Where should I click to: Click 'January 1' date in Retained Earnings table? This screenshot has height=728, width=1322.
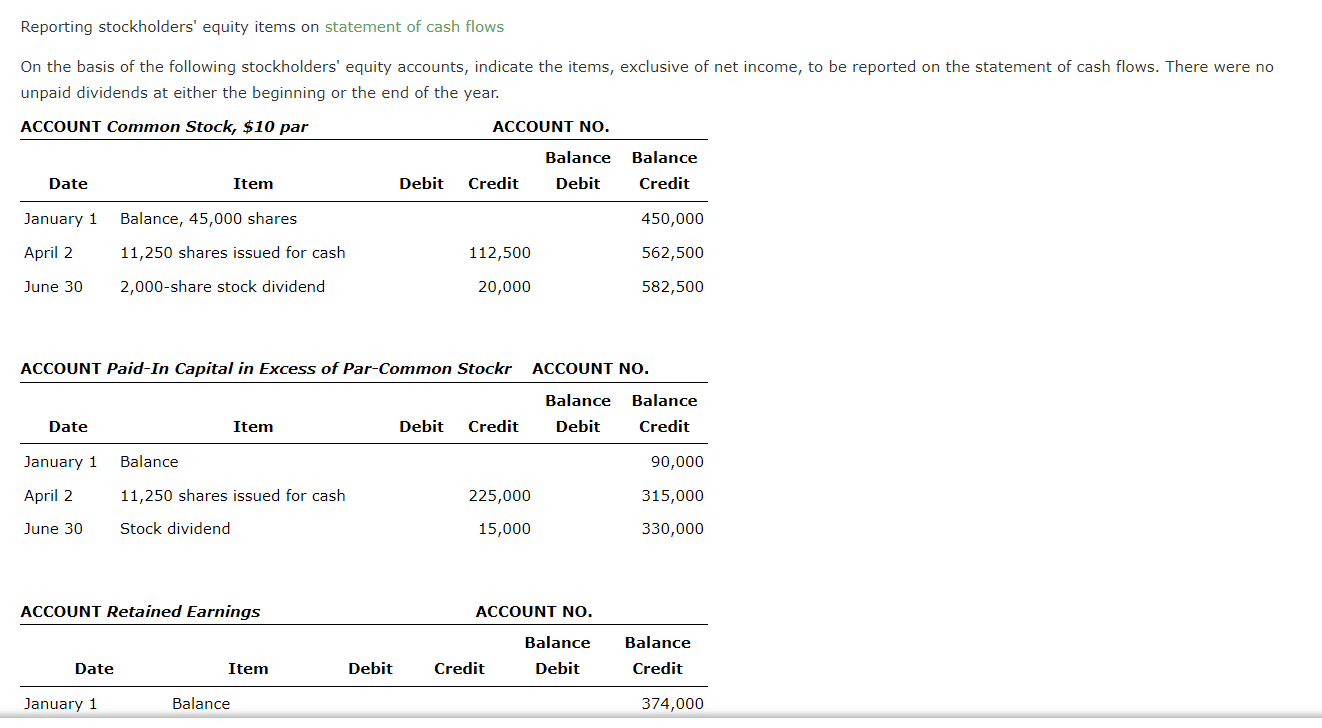pos(61,704)
